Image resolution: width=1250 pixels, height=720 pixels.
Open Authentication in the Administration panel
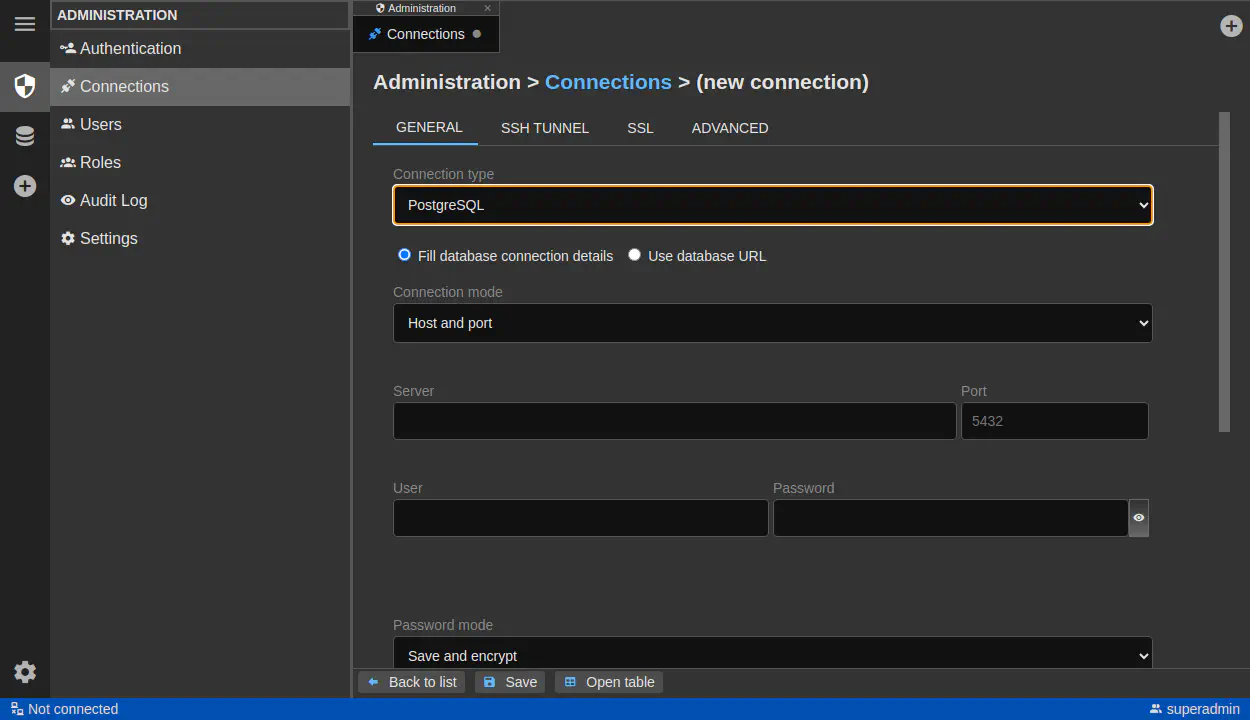click(x=200, y=48)
